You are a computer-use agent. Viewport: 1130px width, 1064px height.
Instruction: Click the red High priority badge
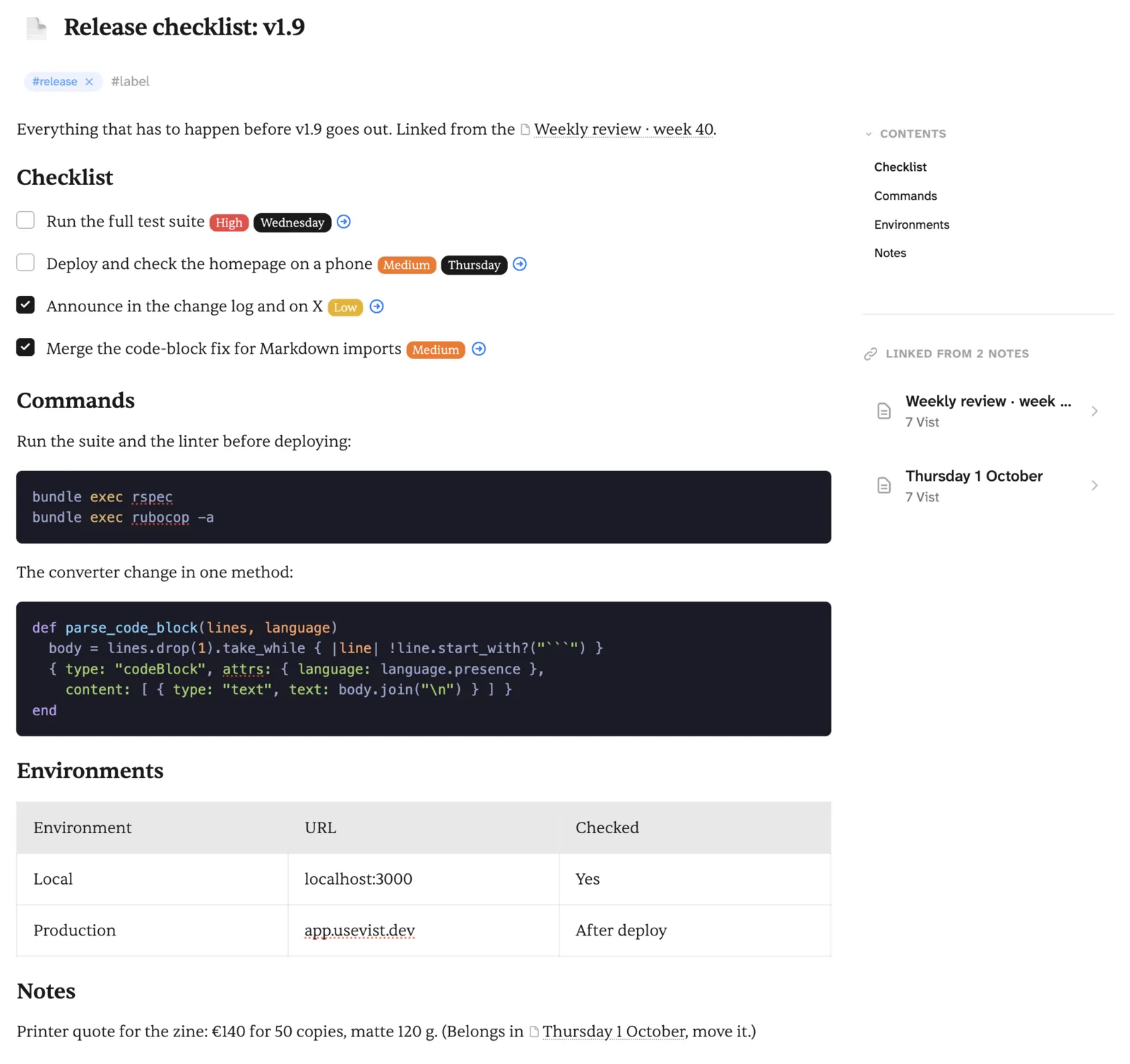[229, 222]
